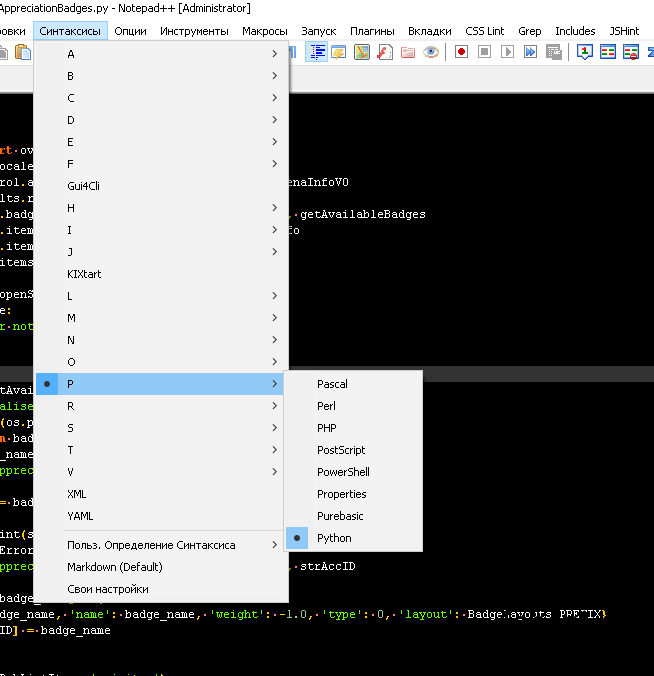Choose YAML language
The height and width of the screenshot is (676, 654).
tap(160, 516)
